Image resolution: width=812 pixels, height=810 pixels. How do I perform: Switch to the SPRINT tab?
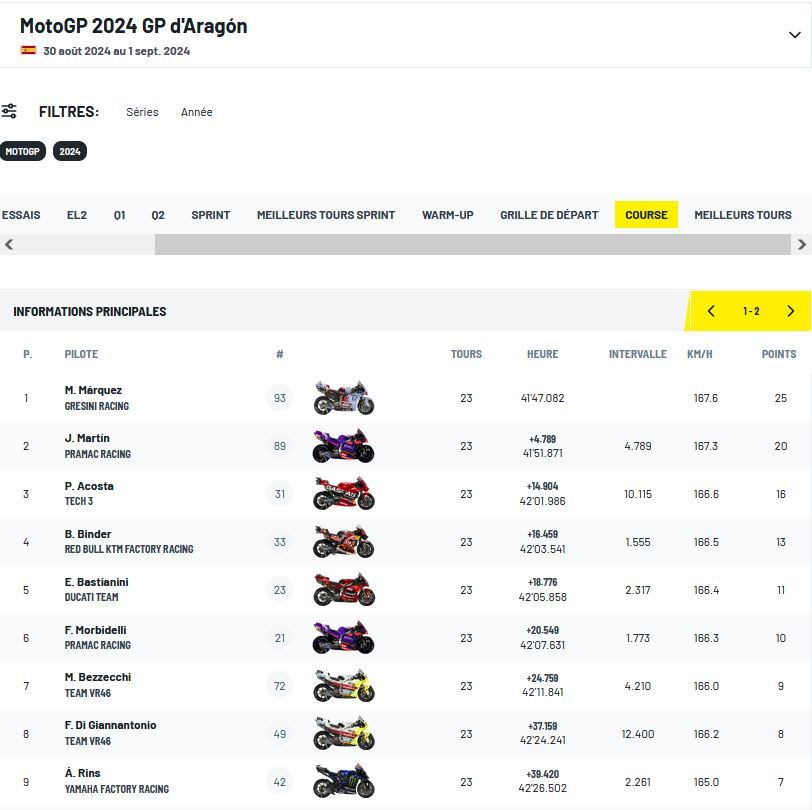click(x=210, y=215)
